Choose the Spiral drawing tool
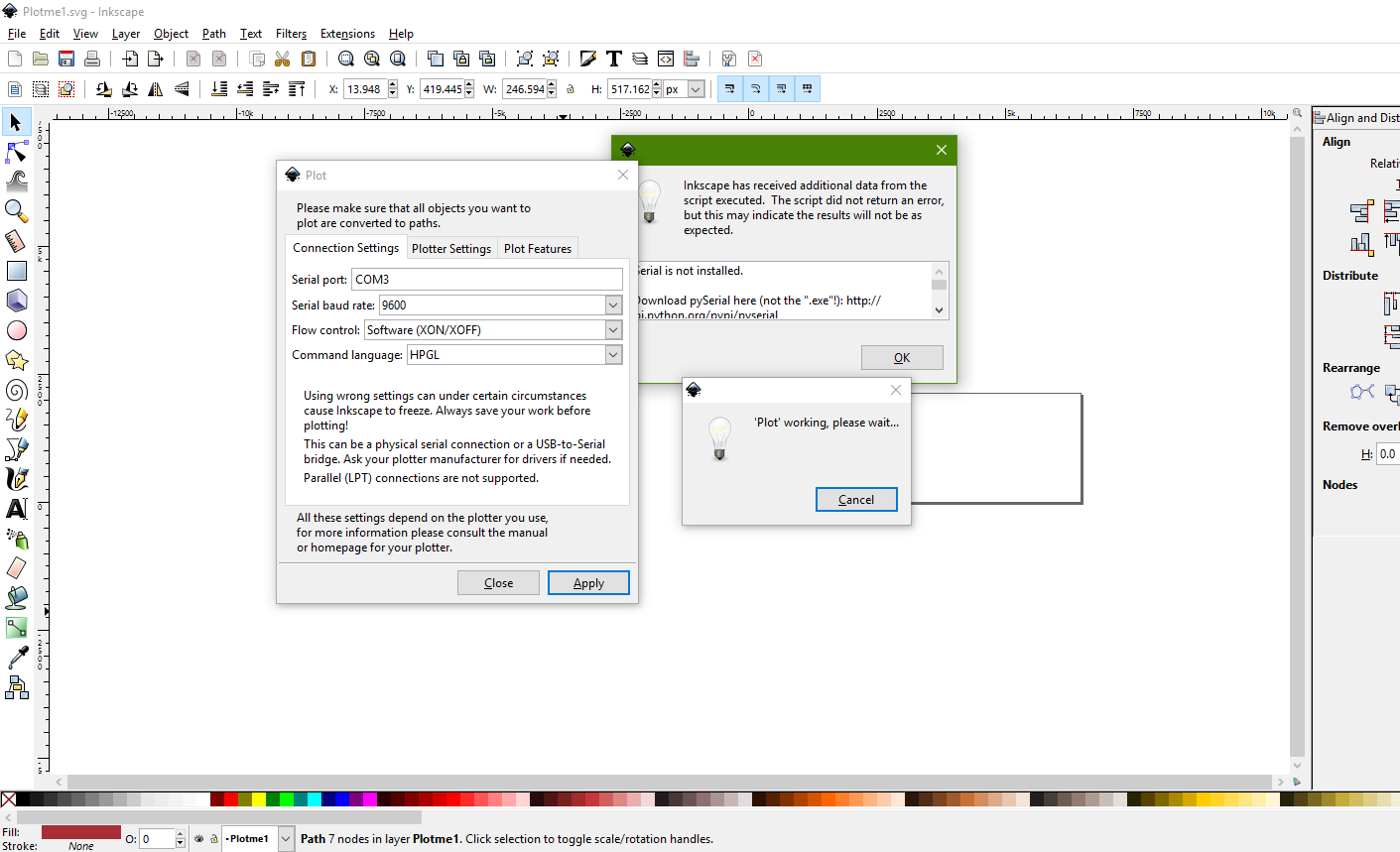Screen dimensions: 1400x852 16,390
